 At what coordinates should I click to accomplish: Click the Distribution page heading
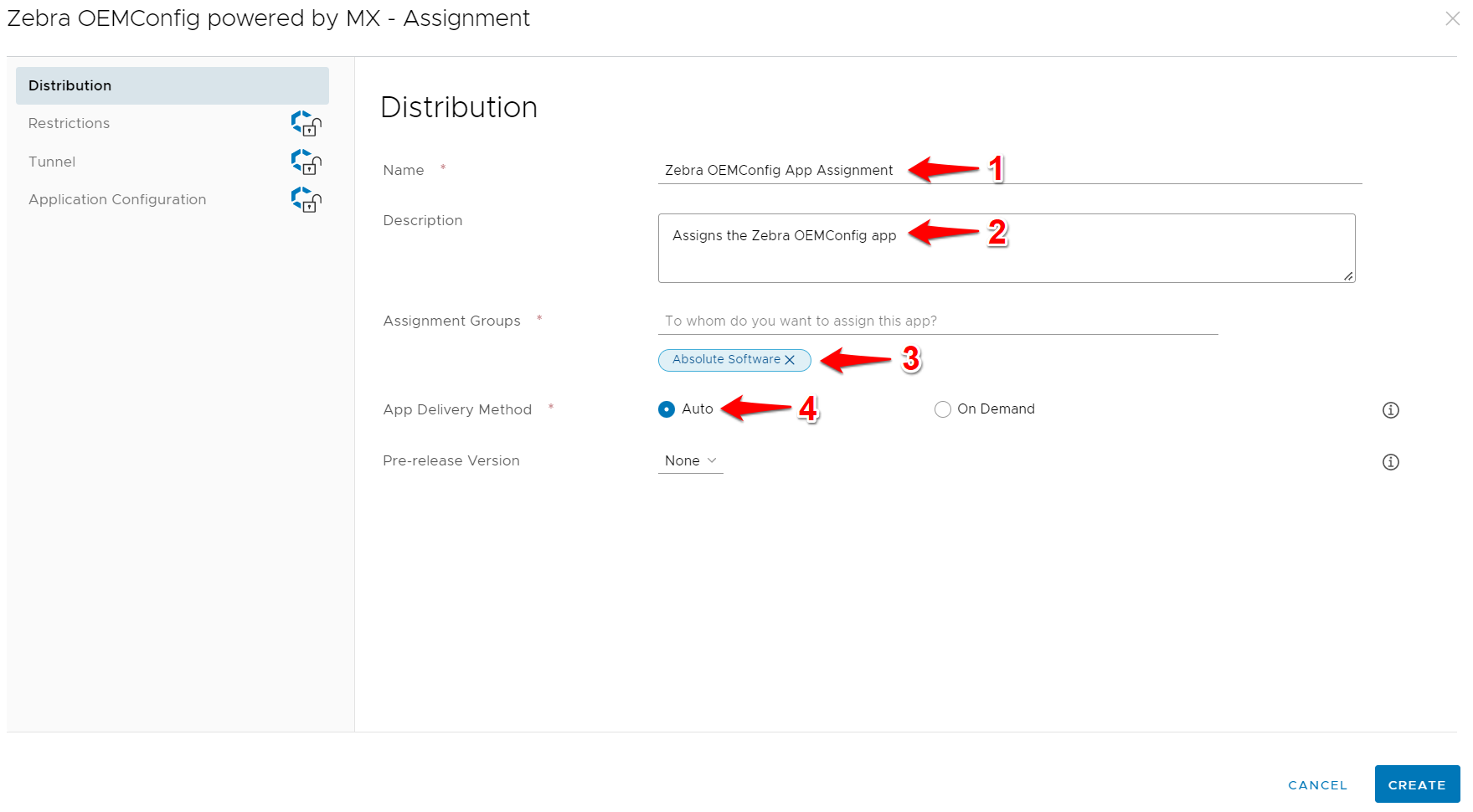click(459, 107)
